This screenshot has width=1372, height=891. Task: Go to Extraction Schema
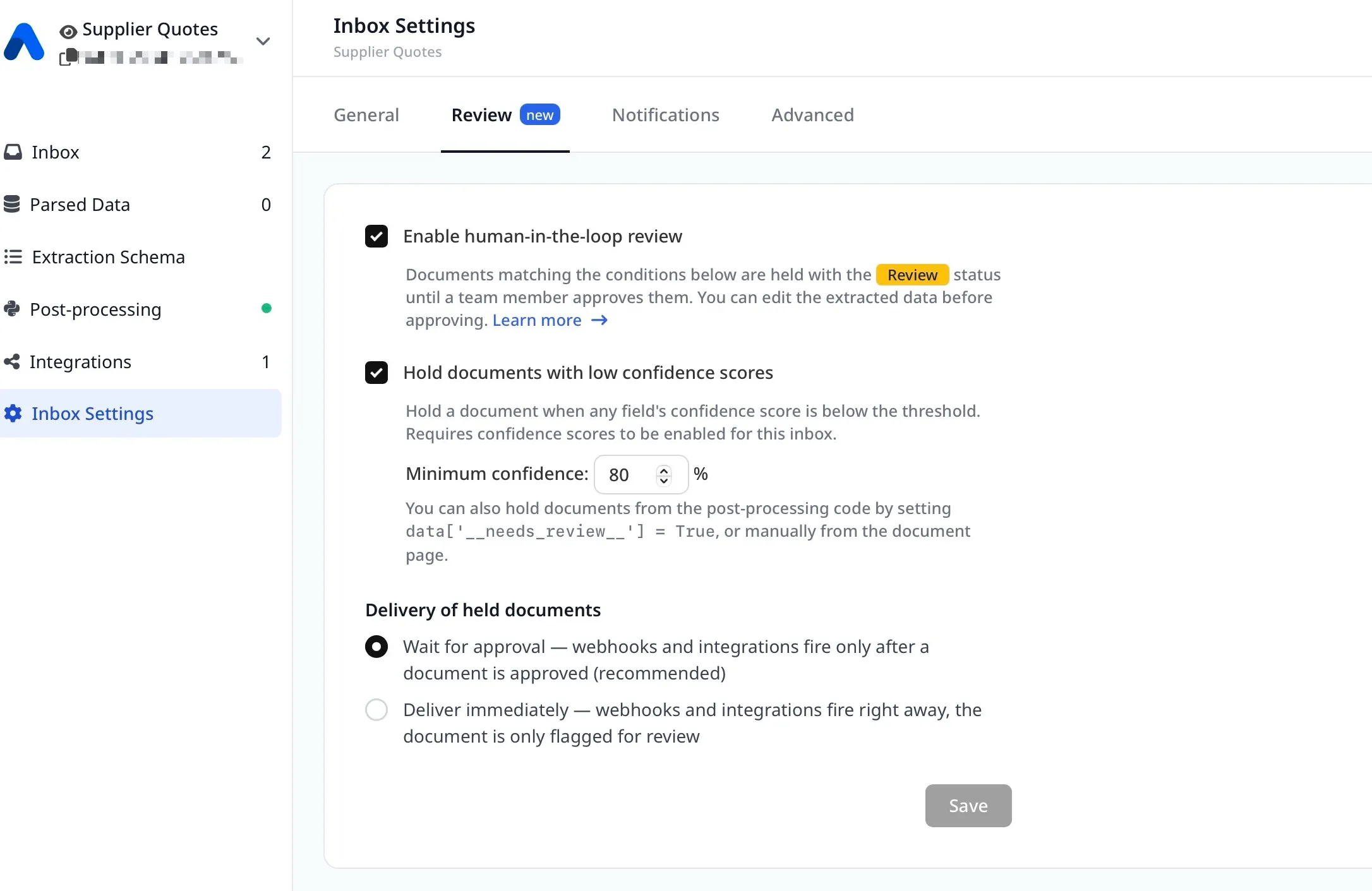pyautogui.click(x=140, y=257)
